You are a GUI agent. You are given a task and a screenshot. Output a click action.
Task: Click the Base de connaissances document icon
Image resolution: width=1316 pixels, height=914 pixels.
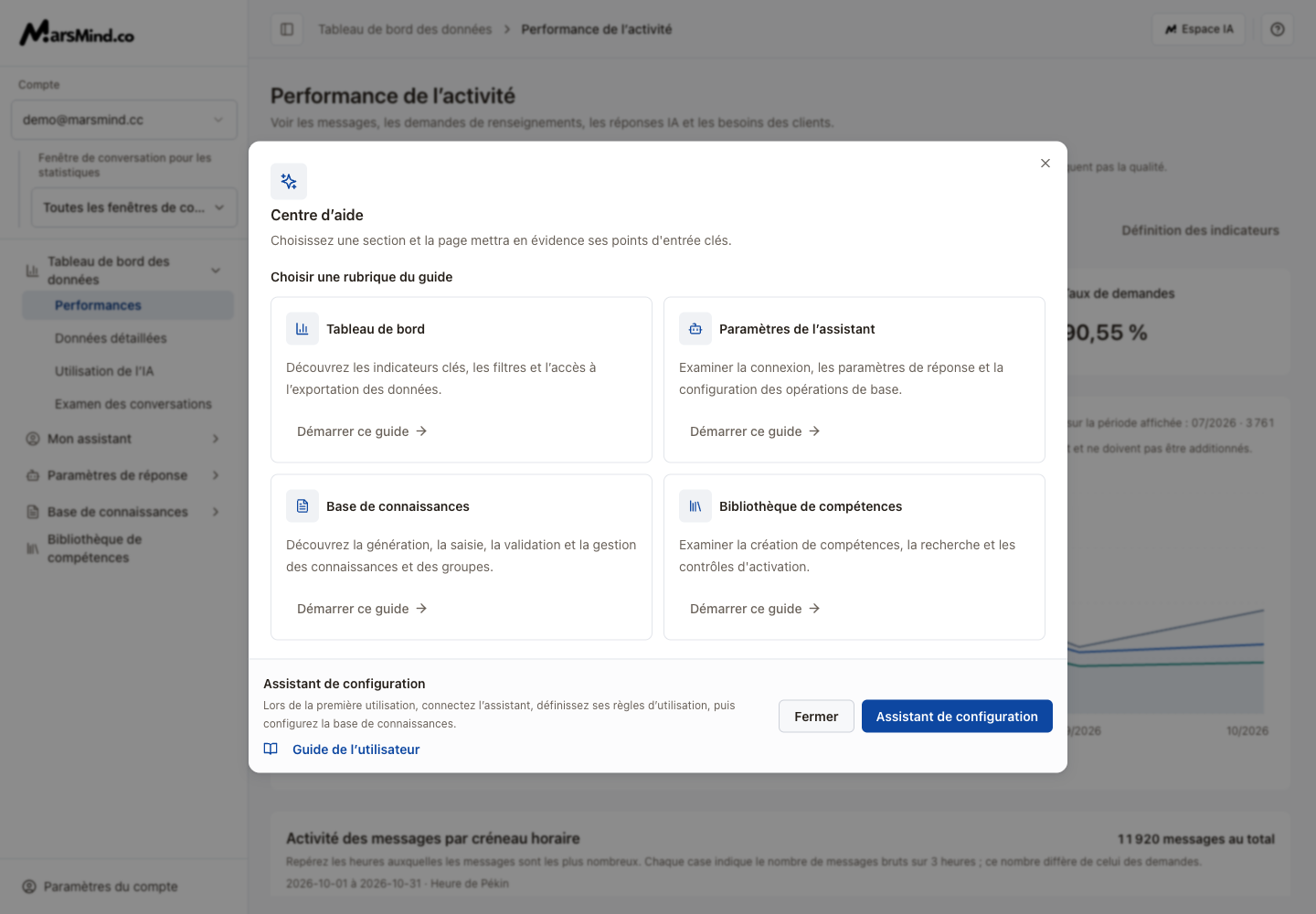[302, 506]
